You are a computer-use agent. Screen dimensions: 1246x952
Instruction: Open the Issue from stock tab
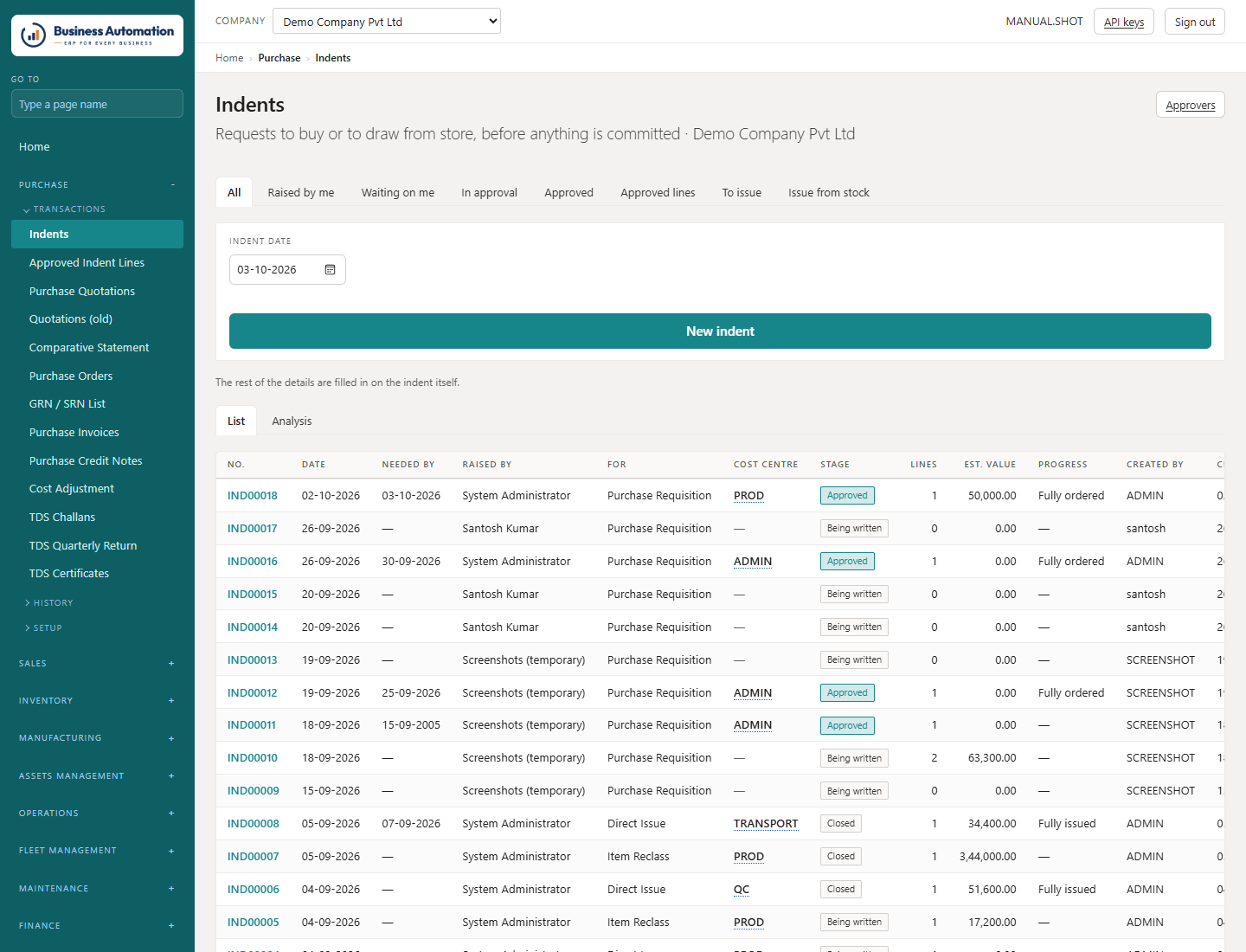coord(829,193)
